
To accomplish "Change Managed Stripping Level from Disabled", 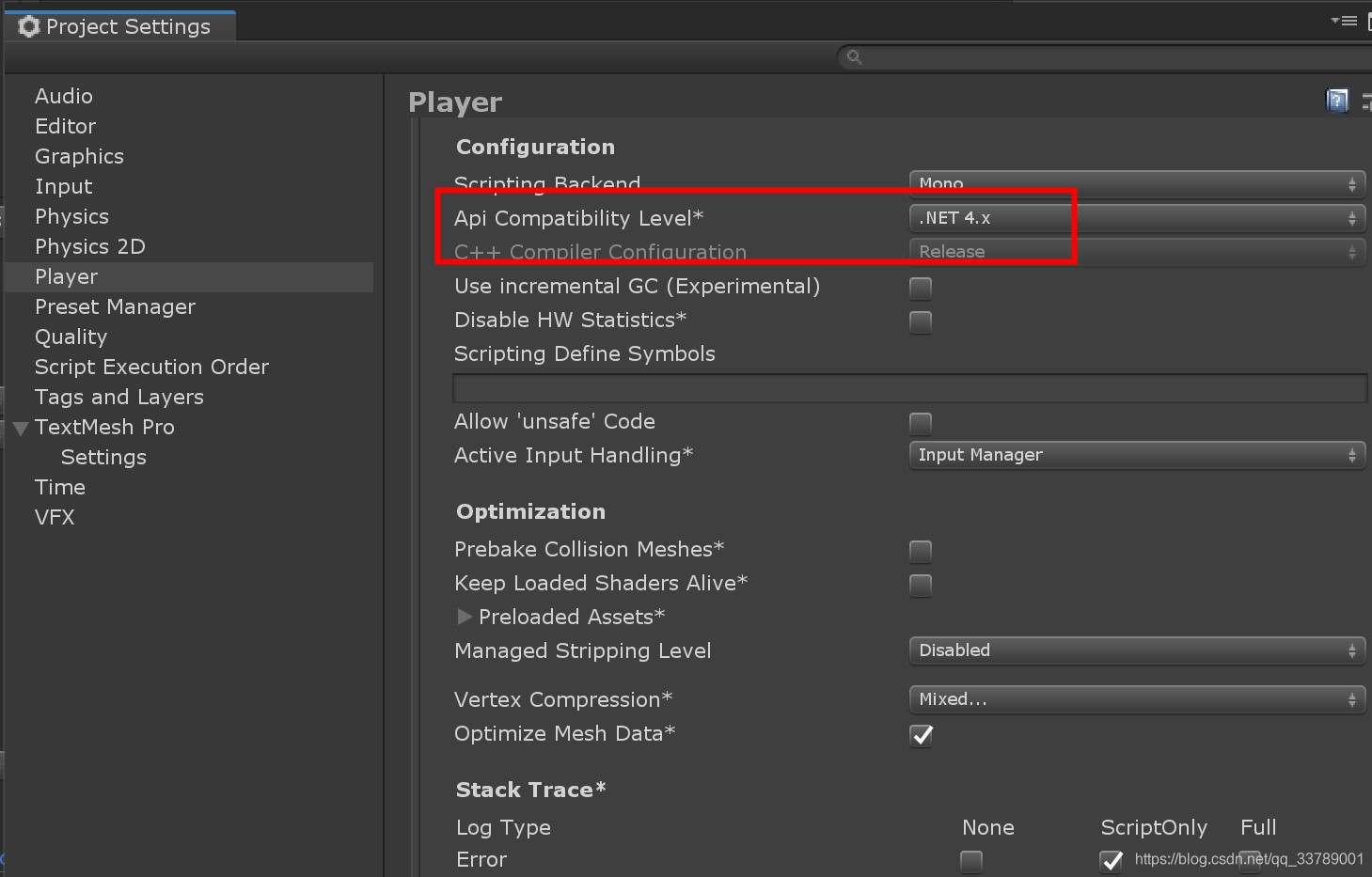I will [x=1135, y=650].
